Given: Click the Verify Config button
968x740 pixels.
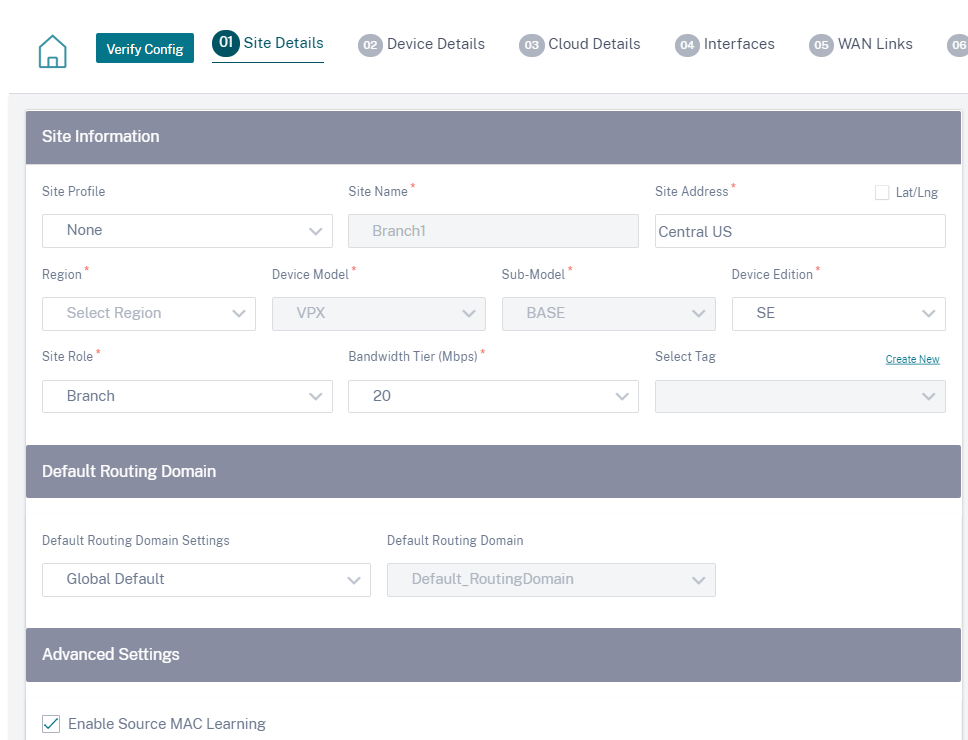Looking at the screenshot, I should (145, 48).
